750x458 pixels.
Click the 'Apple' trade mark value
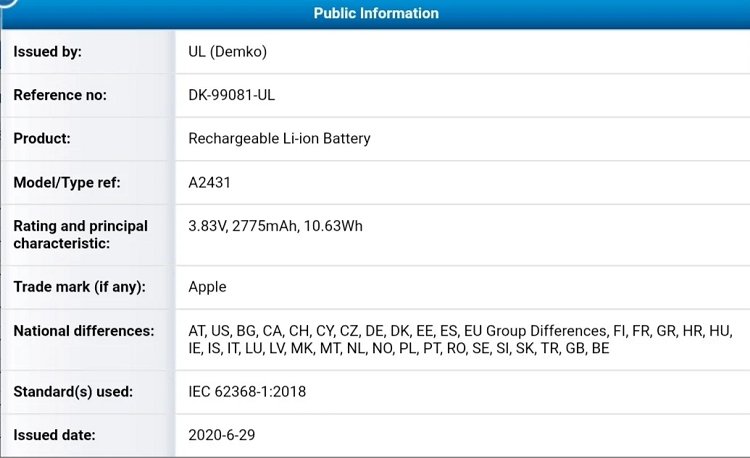click(x=207, y=287)
